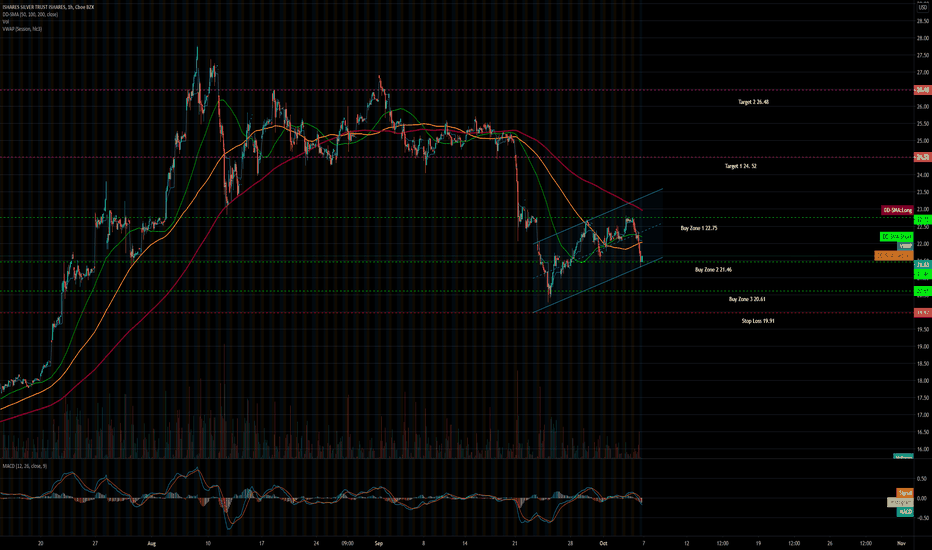The image size is (932, 550).
Task: Click the 'Buy Zone 3 20.61' annotation
Action: tap(747, 299)
